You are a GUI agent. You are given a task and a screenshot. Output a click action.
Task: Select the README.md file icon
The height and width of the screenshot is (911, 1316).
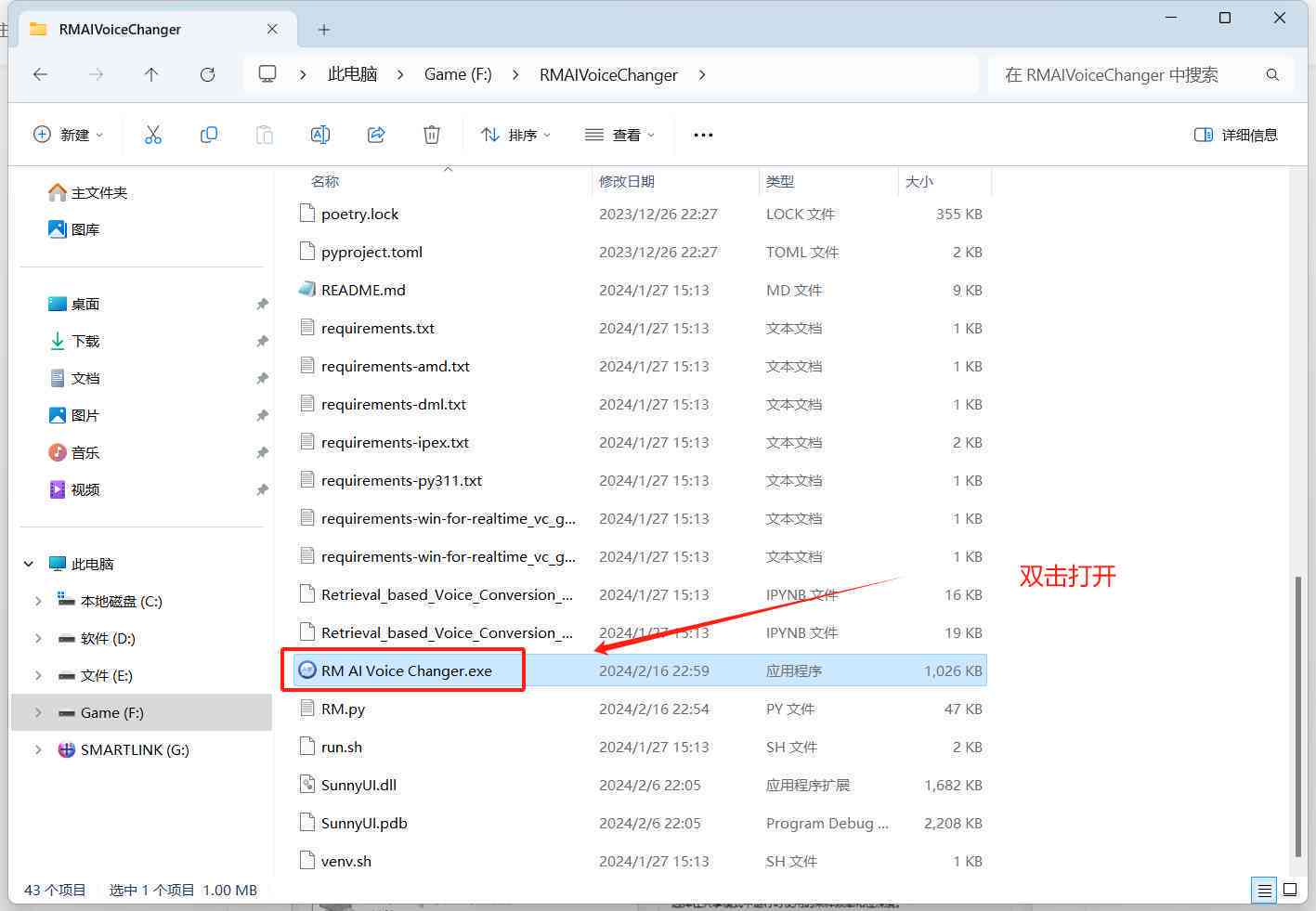pos(307,290)
